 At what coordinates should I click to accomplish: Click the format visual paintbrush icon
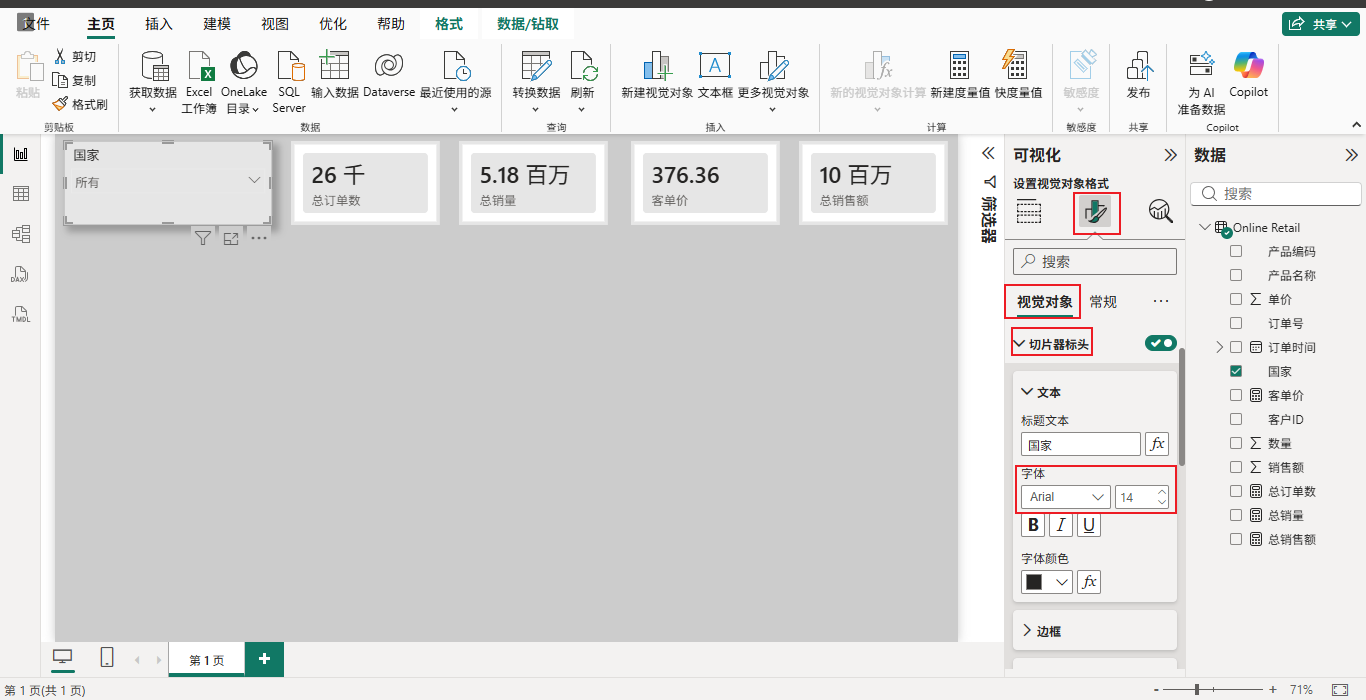tap(1095, 211)
